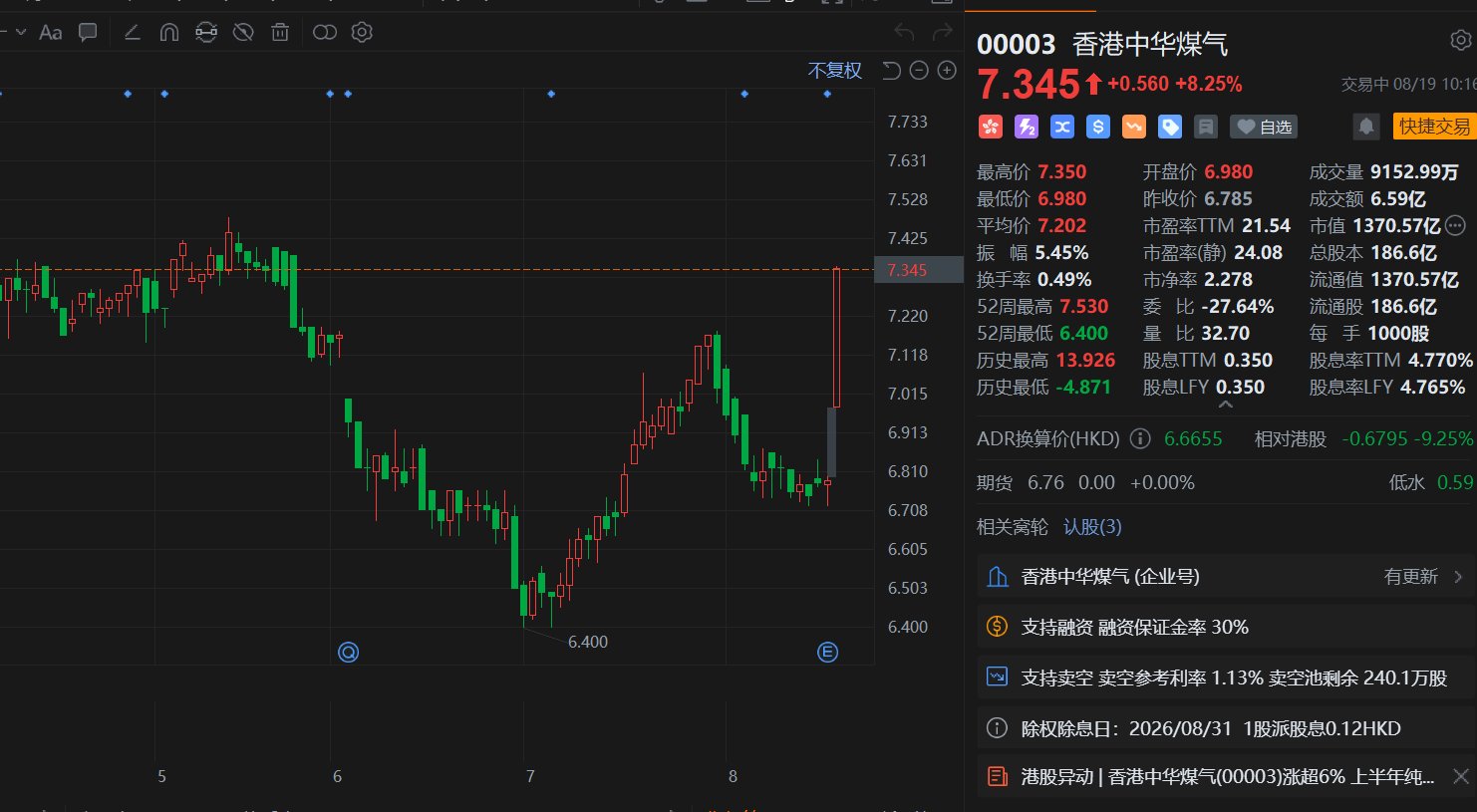Click the stock code 00003

pyautogui.click(x=1016, y=44)
